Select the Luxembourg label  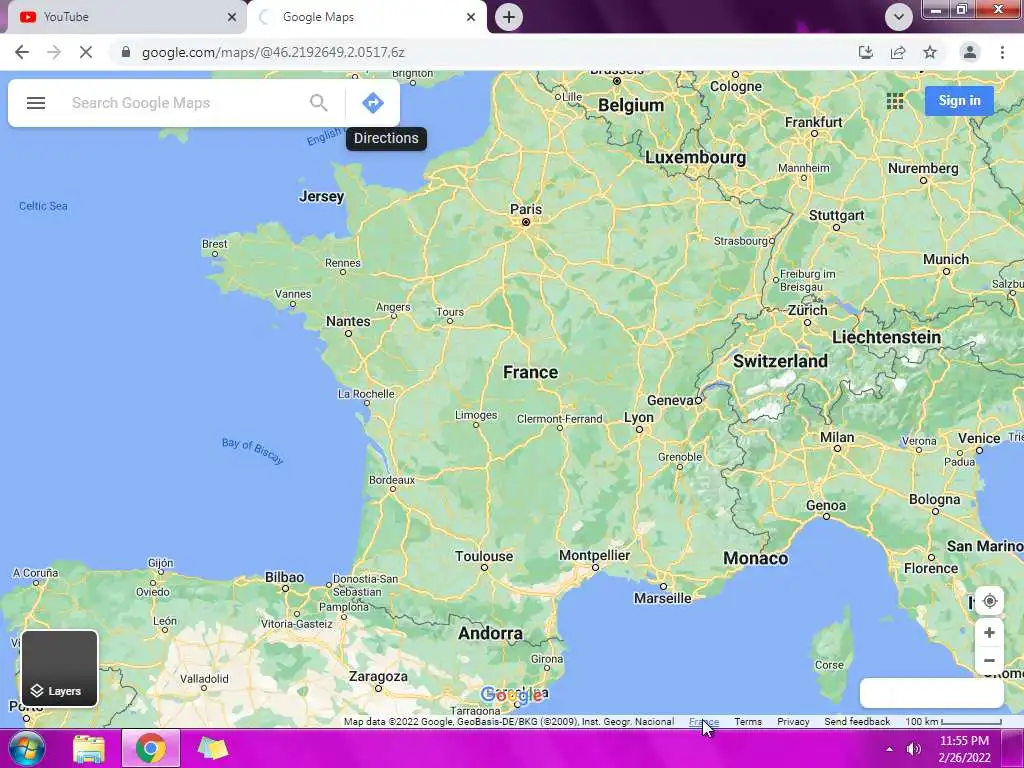[695, 157]
